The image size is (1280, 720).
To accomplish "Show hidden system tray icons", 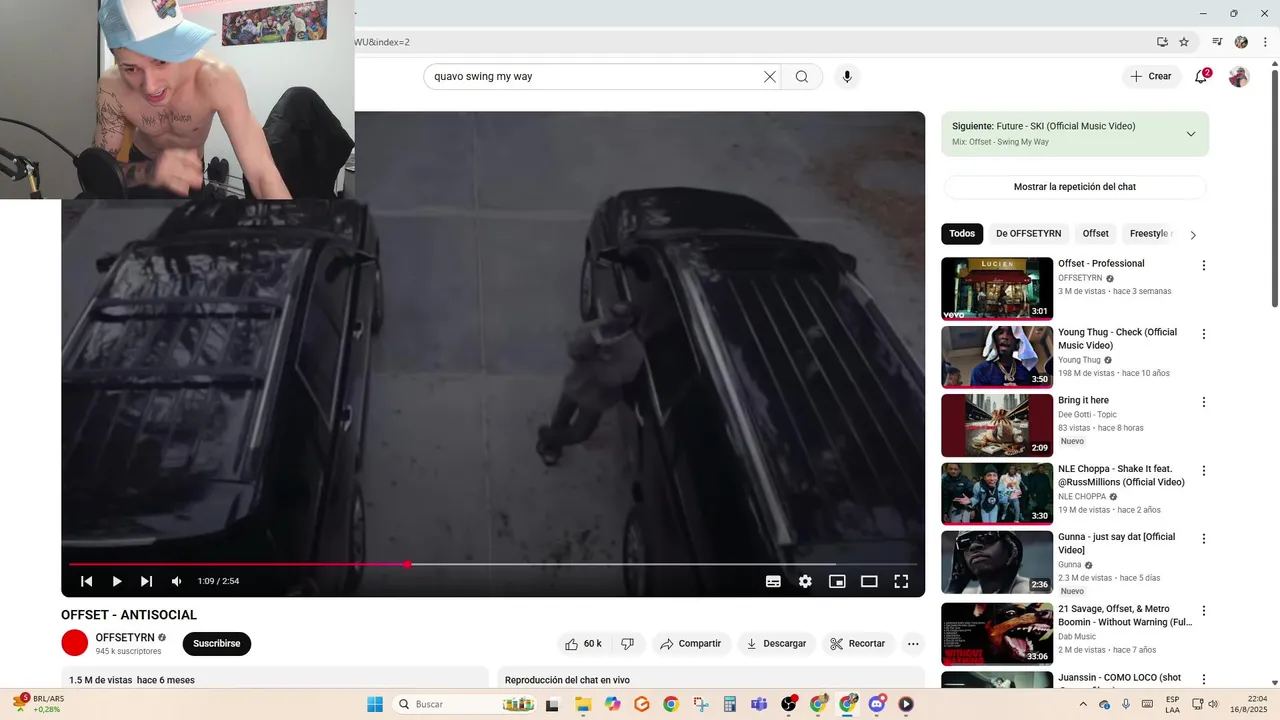I will tap(1083, 704).
